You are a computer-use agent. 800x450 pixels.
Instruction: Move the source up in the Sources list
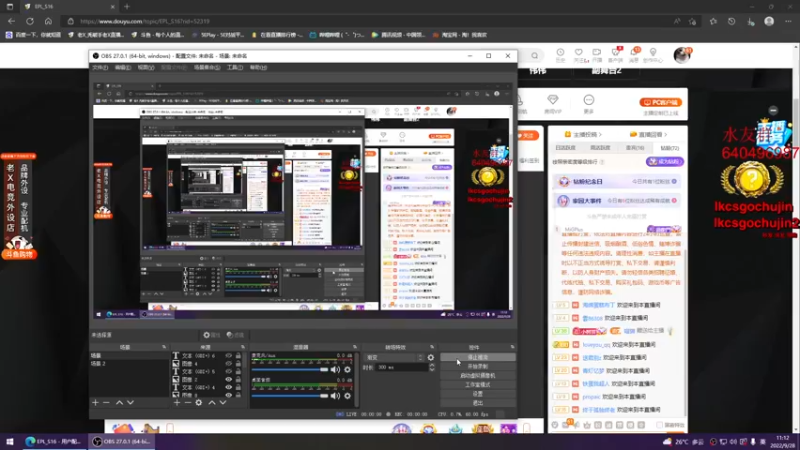(x=212, y=403)
